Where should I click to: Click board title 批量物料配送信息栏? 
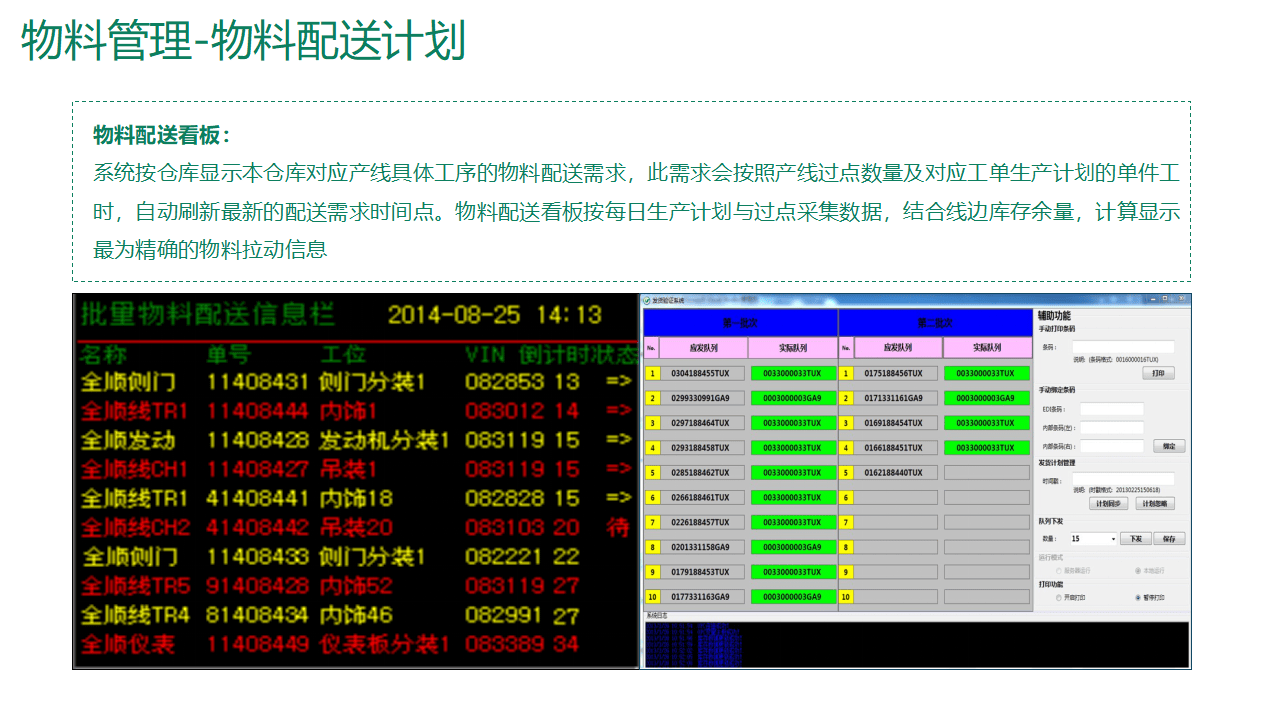point(208,314)
